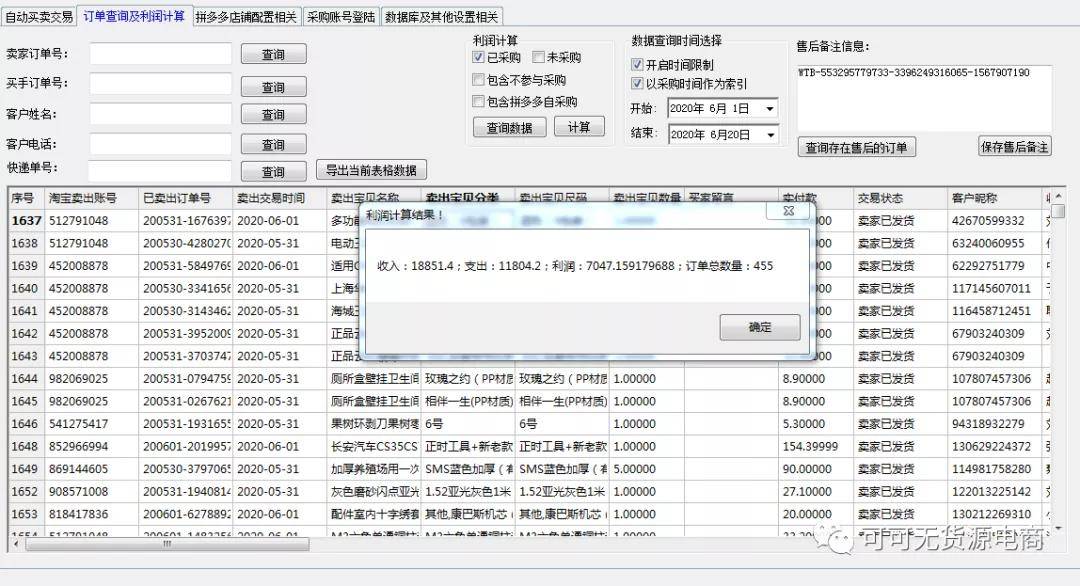Focus the 卖家订单号 input field

click(160, 54)
